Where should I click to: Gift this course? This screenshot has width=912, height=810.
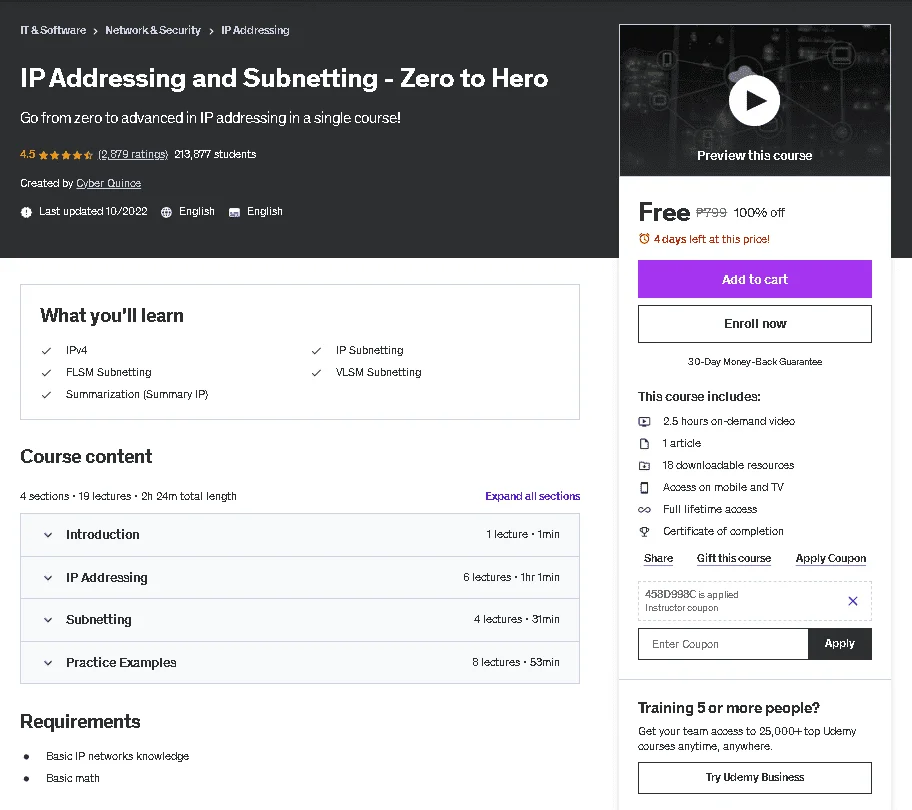point(734,558)
